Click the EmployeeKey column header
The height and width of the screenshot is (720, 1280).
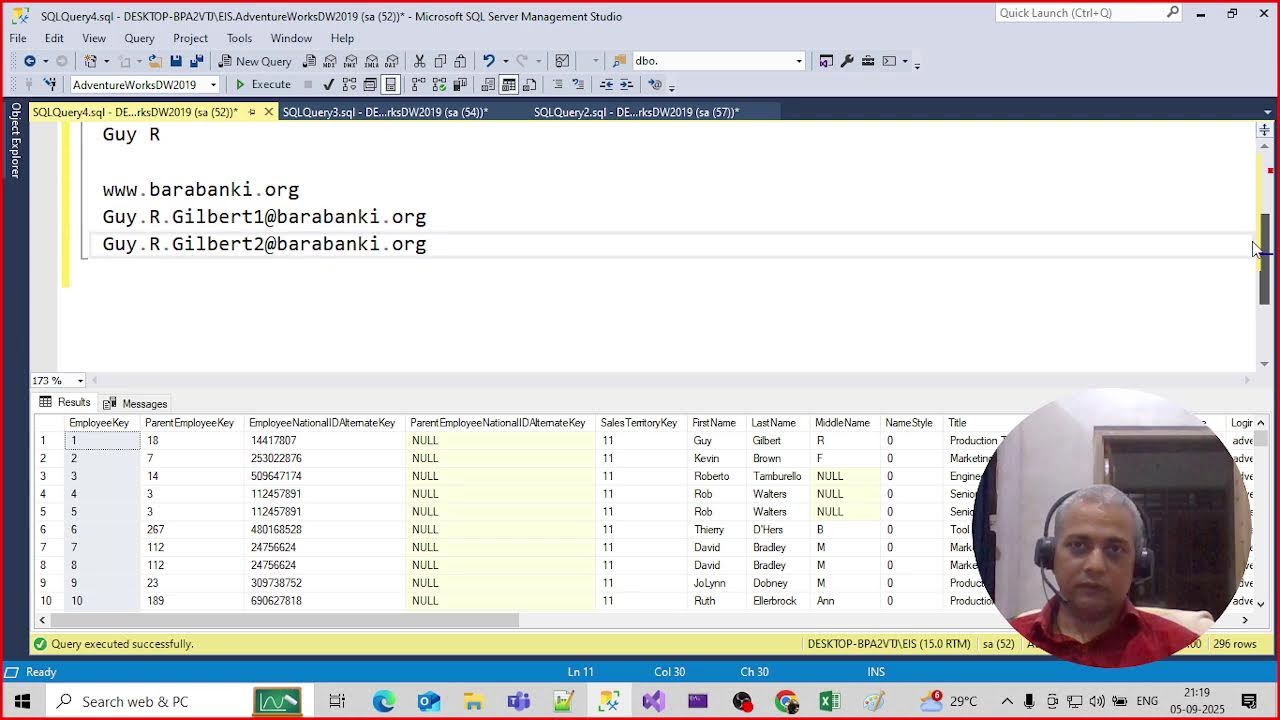coord(99,423)
